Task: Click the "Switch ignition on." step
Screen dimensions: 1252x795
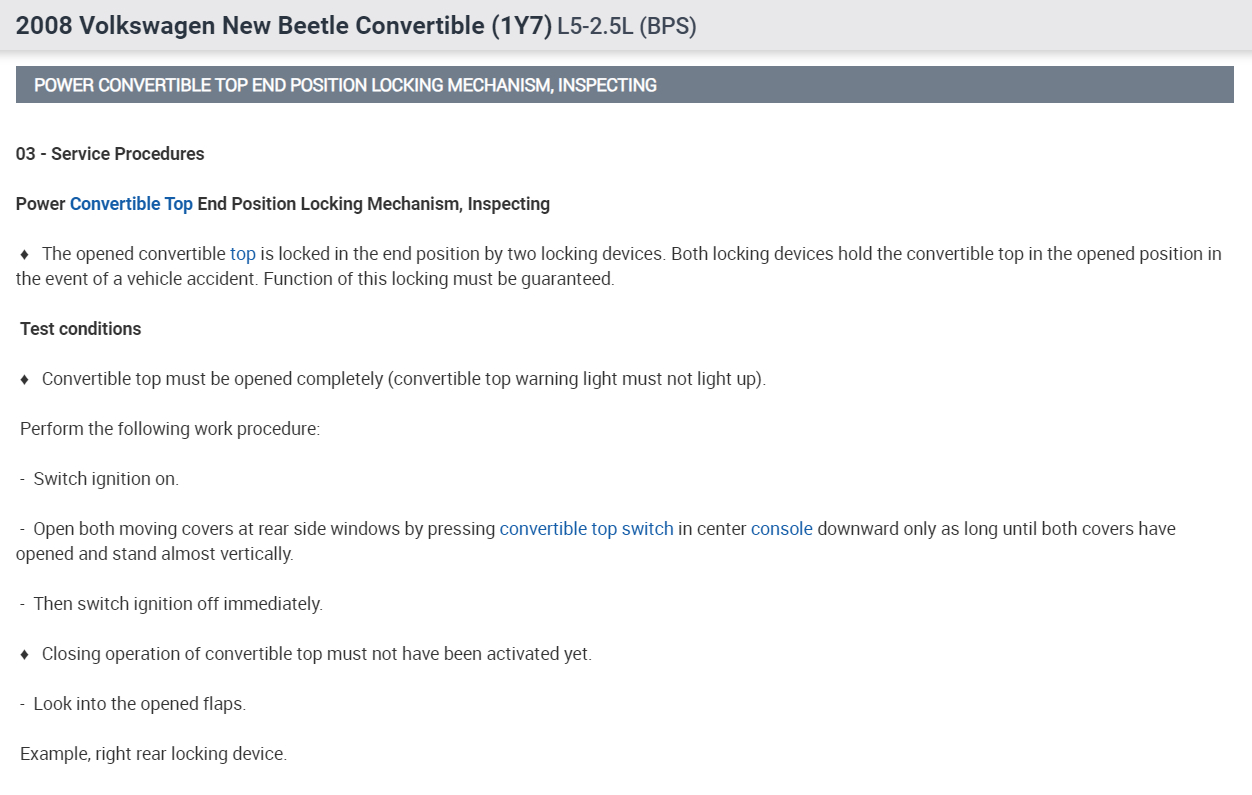Action: [x=106, y=479]
